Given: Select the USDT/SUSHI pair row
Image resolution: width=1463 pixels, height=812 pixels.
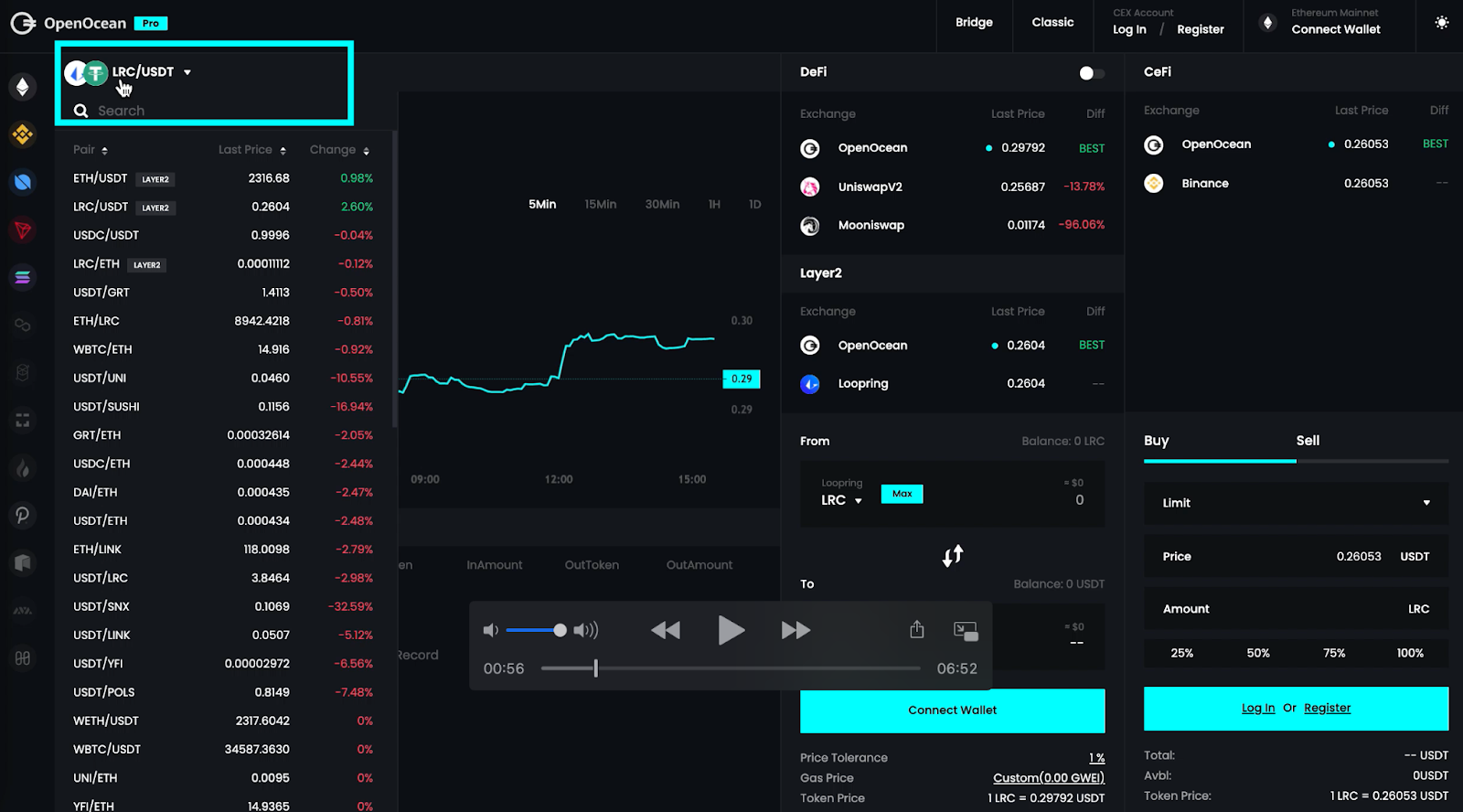Looking at the screenshot, I should click(223, 406).
